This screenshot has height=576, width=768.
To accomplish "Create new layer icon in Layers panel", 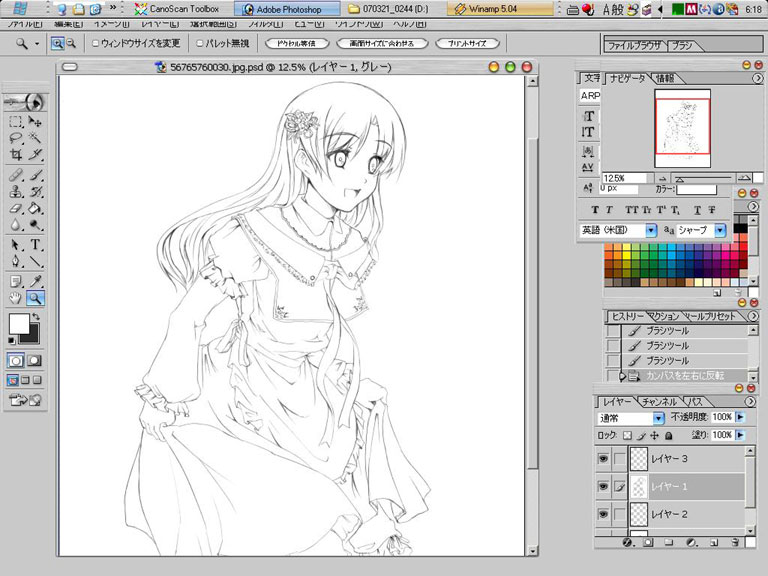I will (713, 542).
